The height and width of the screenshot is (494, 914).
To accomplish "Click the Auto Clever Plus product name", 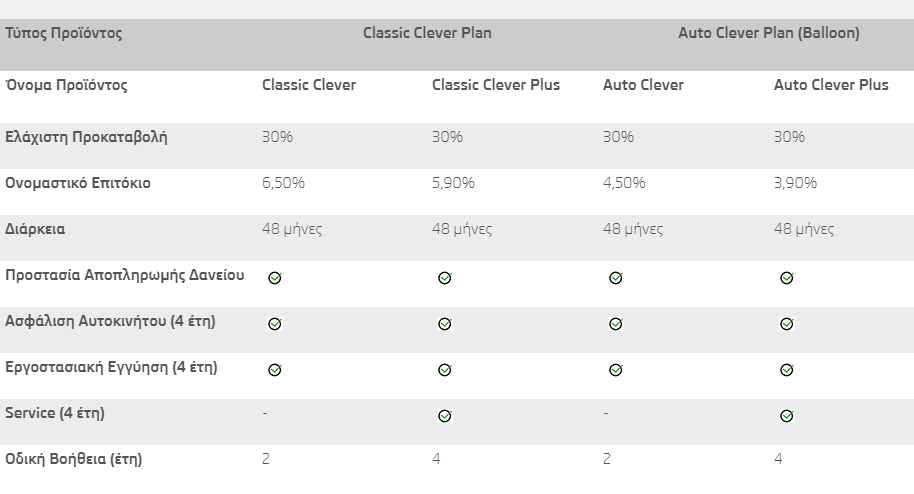I will [x=831, y=85].
